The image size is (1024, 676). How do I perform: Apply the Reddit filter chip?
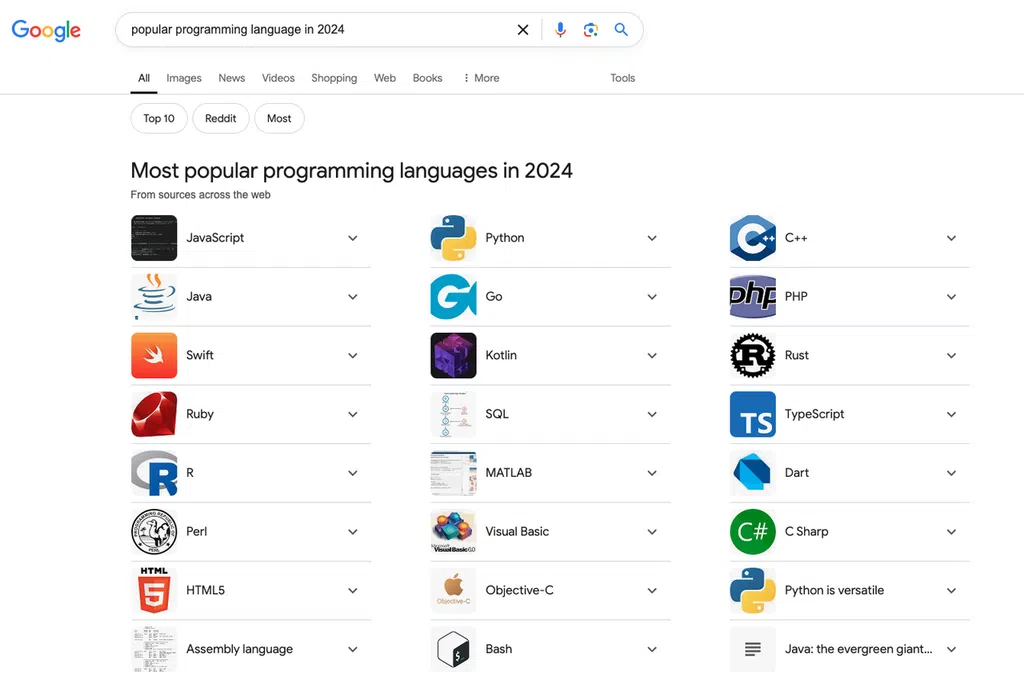pos(221,118)
